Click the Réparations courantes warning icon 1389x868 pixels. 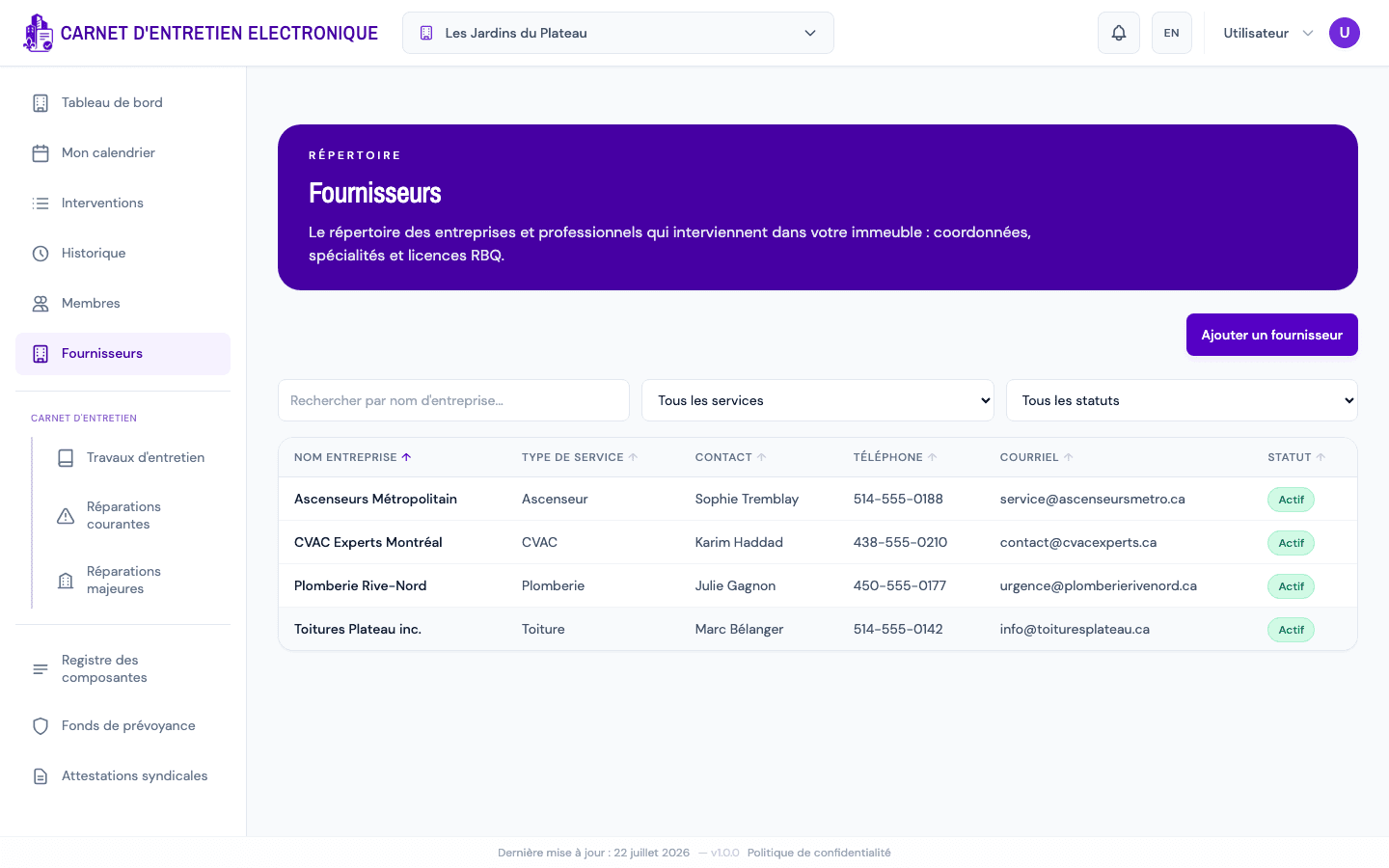pos(66,516)
